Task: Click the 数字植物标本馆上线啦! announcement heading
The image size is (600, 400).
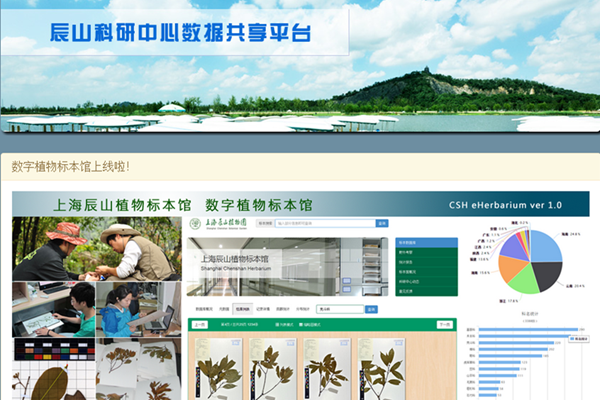Action: pos(70,167)
